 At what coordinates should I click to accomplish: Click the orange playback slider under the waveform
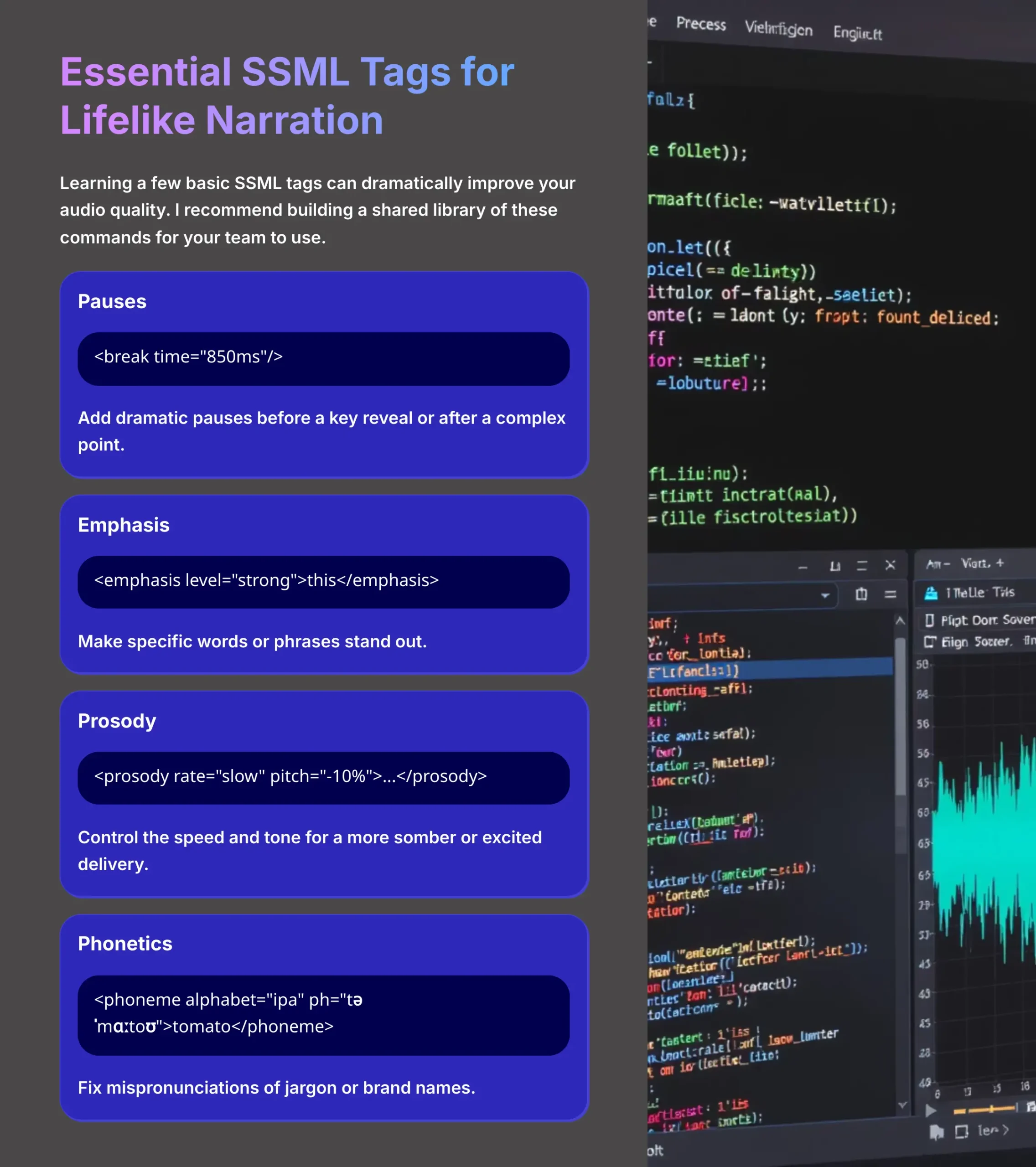[985, 1110]
